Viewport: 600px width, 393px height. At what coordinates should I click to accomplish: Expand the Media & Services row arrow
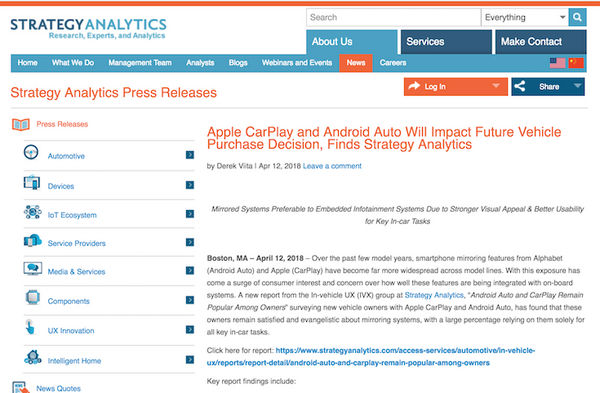tap(190, 271)
